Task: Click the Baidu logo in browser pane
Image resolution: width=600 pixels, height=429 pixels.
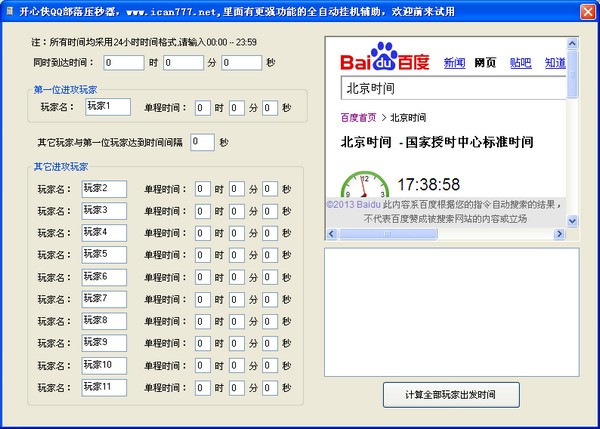Action: click(x=385, y=57)
